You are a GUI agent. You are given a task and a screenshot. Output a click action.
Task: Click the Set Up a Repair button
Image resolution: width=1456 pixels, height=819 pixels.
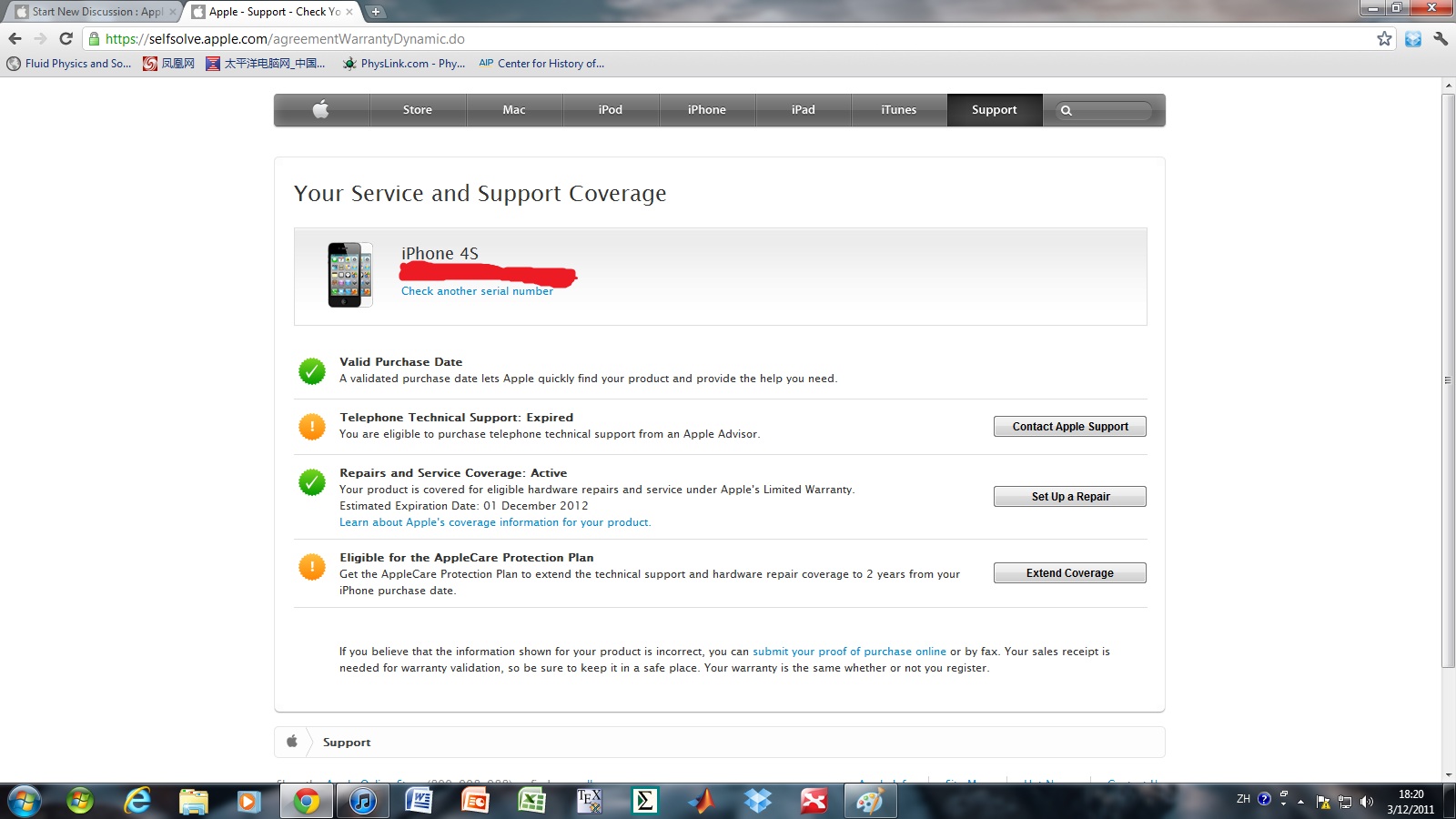point(1070,497)
